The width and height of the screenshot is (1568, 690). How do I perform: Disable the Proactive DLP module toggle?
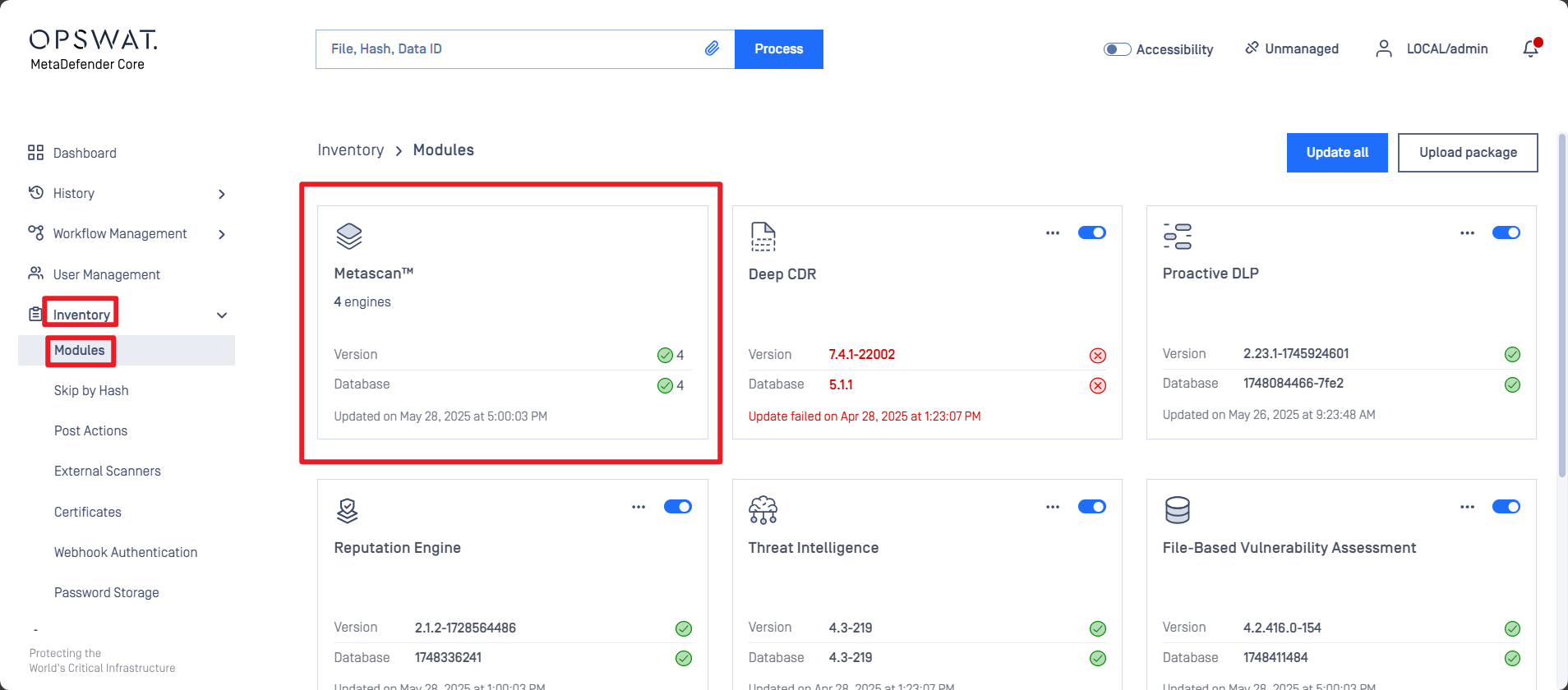[x=1506, y=232]
